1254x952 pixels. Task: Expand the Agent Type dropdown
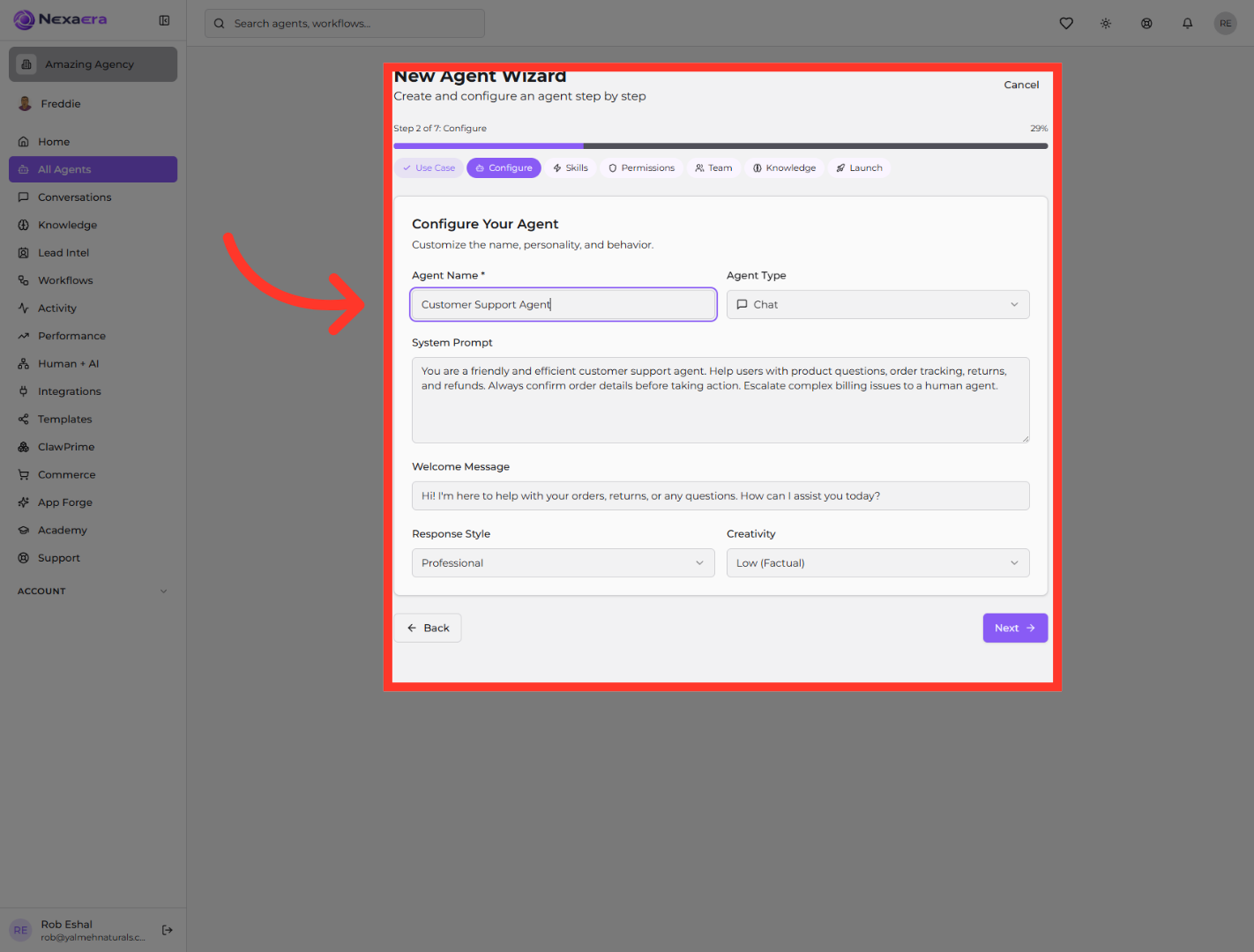tap(877, 305)
